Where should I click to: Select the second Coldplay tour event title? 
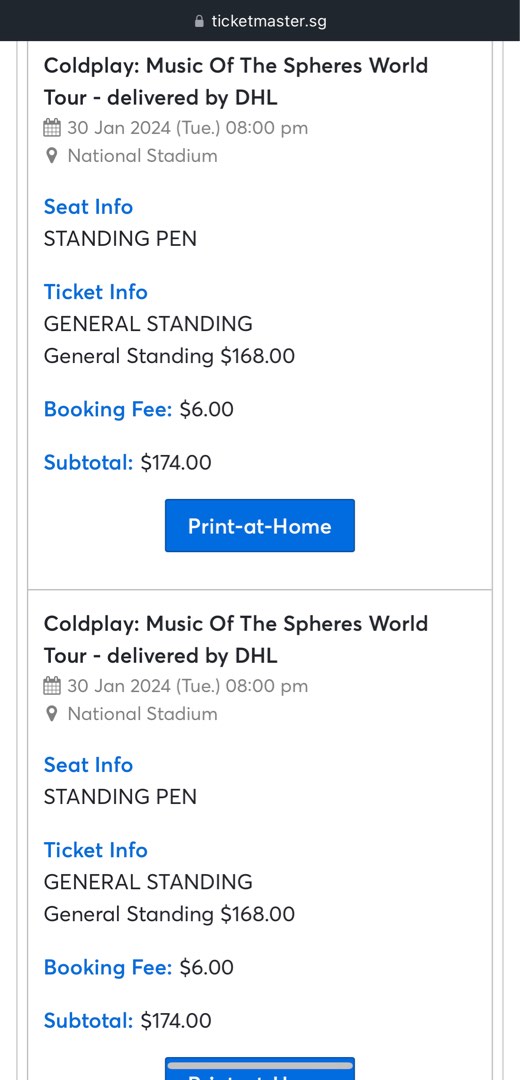click(236, 639)
